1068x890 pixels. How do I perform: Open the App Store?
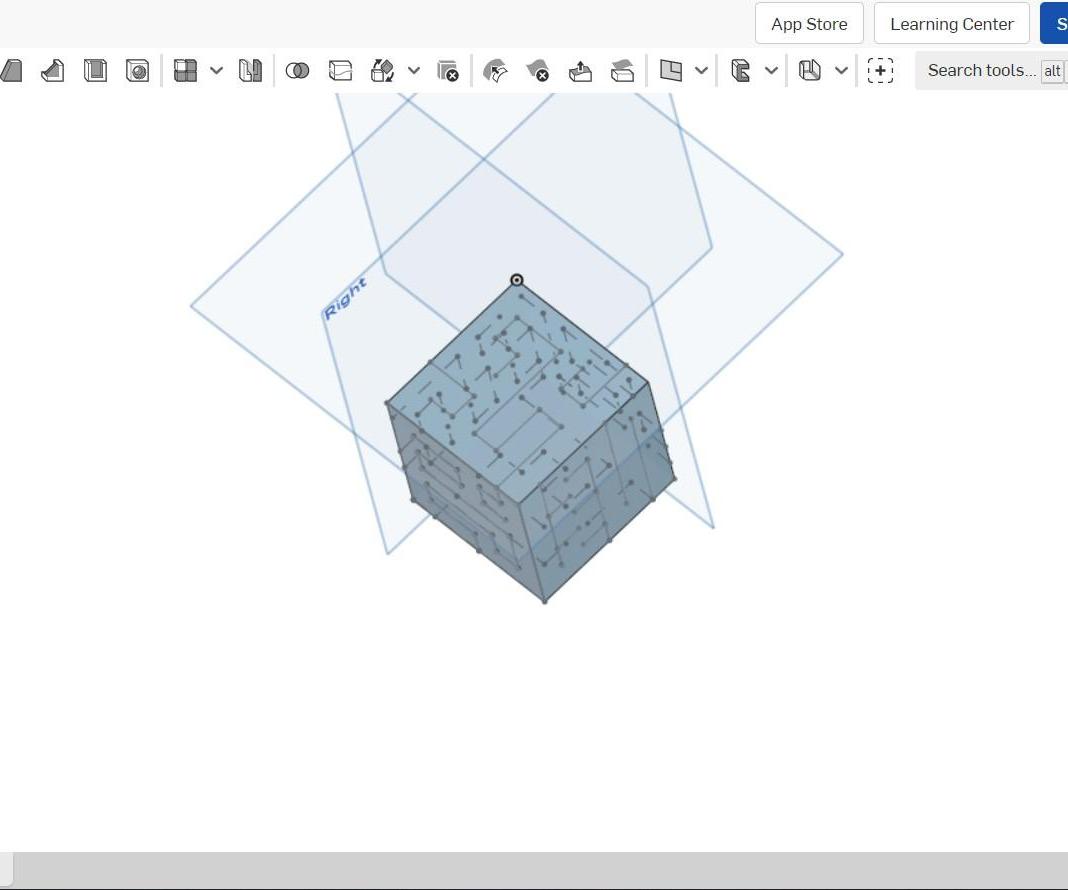[809, 24]
